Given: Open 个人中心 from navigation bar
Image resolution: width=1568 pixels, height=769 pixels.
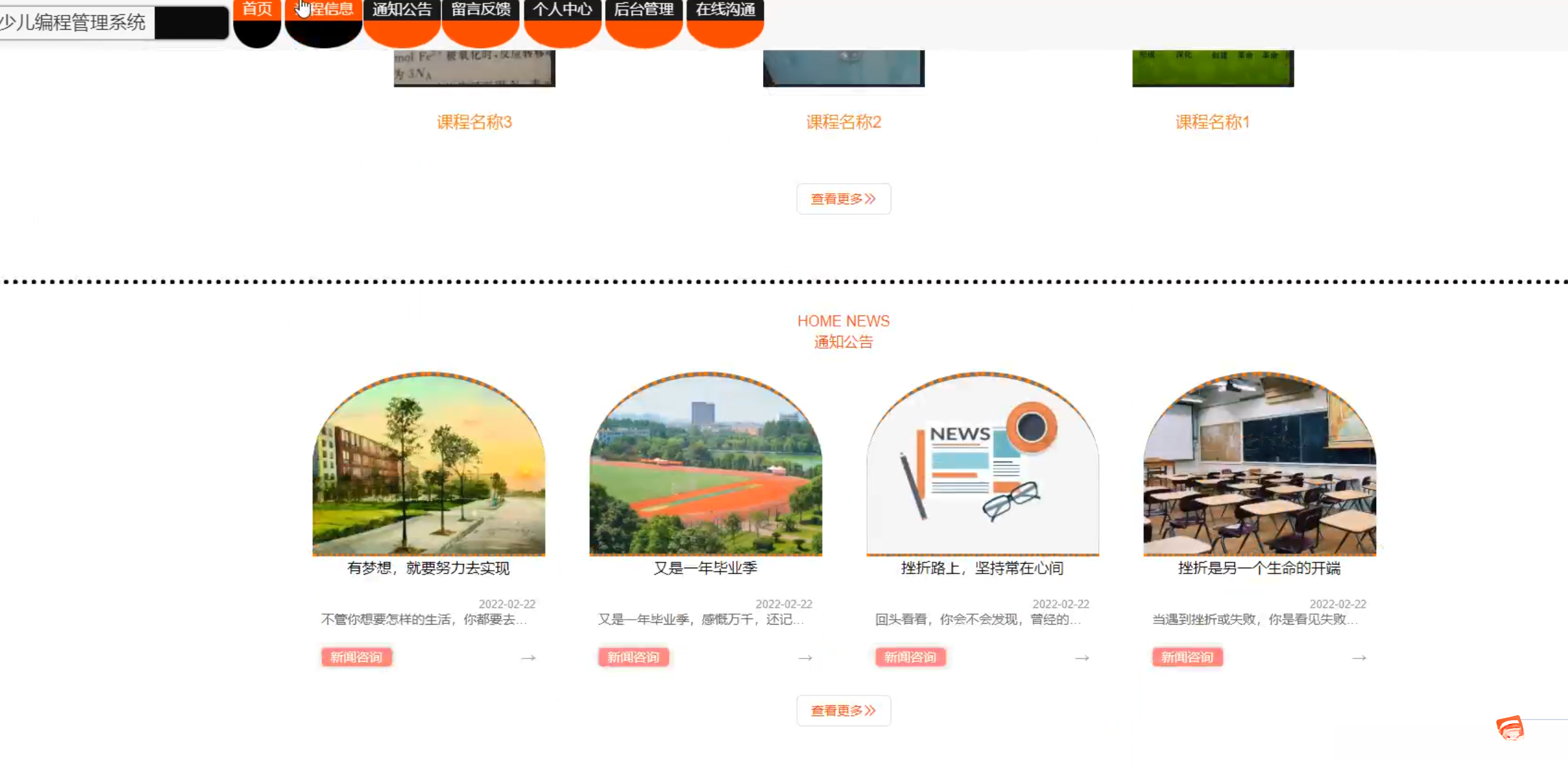Looking at the screenshot, I should pos(562,10).
